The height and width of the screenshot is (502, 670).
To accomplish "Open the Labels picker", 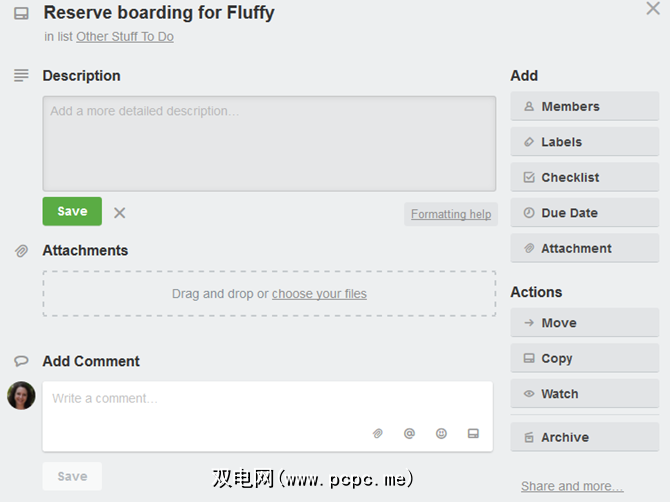I will [584, 142].
